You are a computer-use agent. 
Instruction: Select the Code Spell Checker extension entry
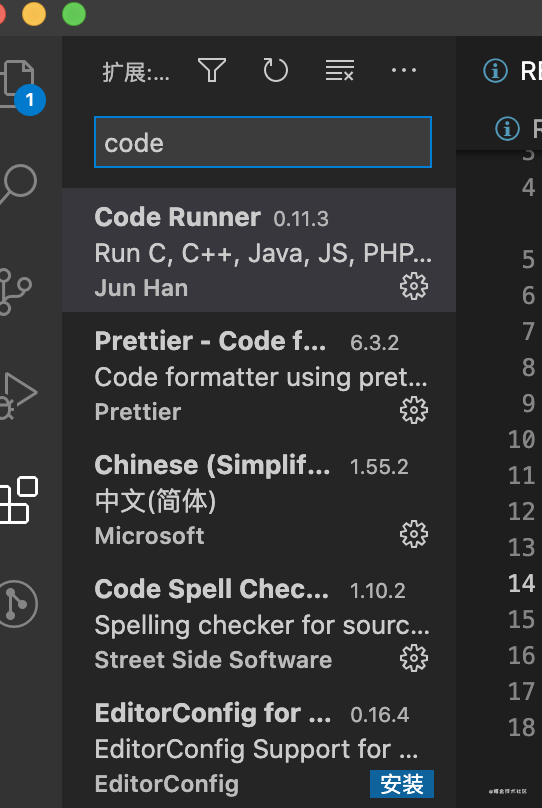click(259, 622)
